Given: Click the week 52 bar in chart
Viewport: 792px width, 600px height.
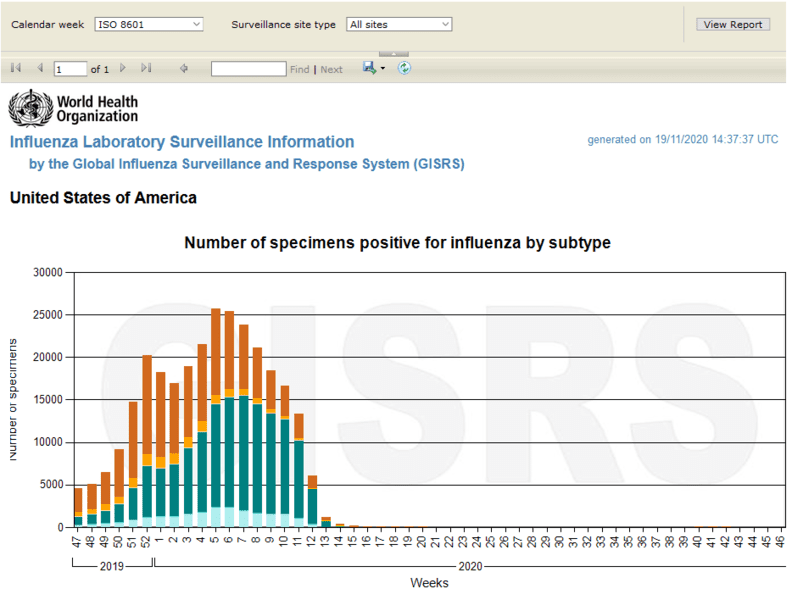Looking at the screenshot, I should point(147,441).
